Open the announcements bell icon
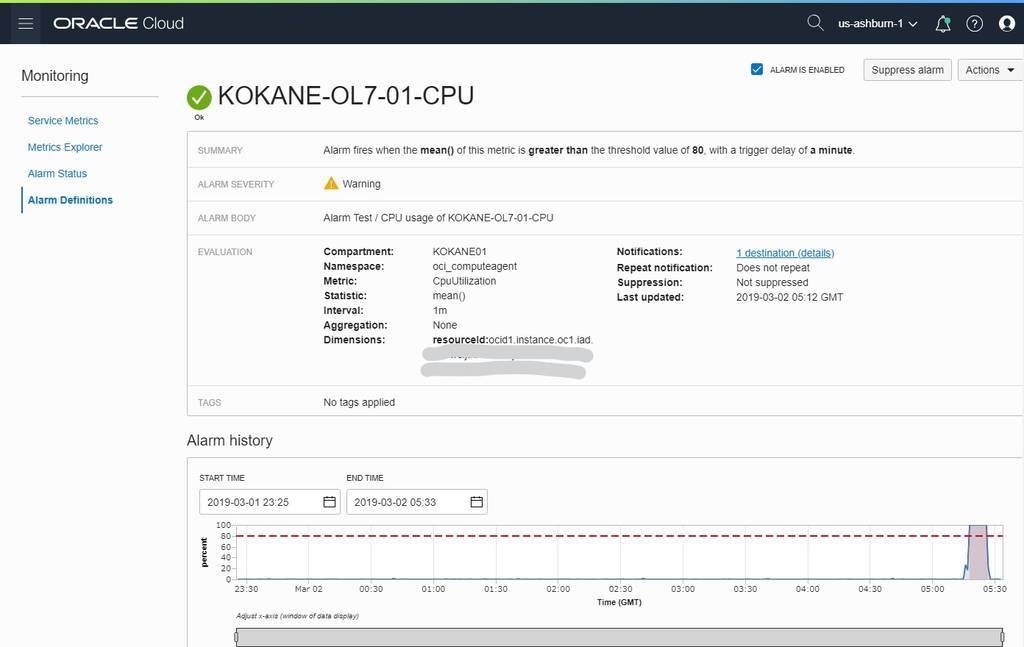Viewport: 1024px width, 647px height. (x=942, y=24)
